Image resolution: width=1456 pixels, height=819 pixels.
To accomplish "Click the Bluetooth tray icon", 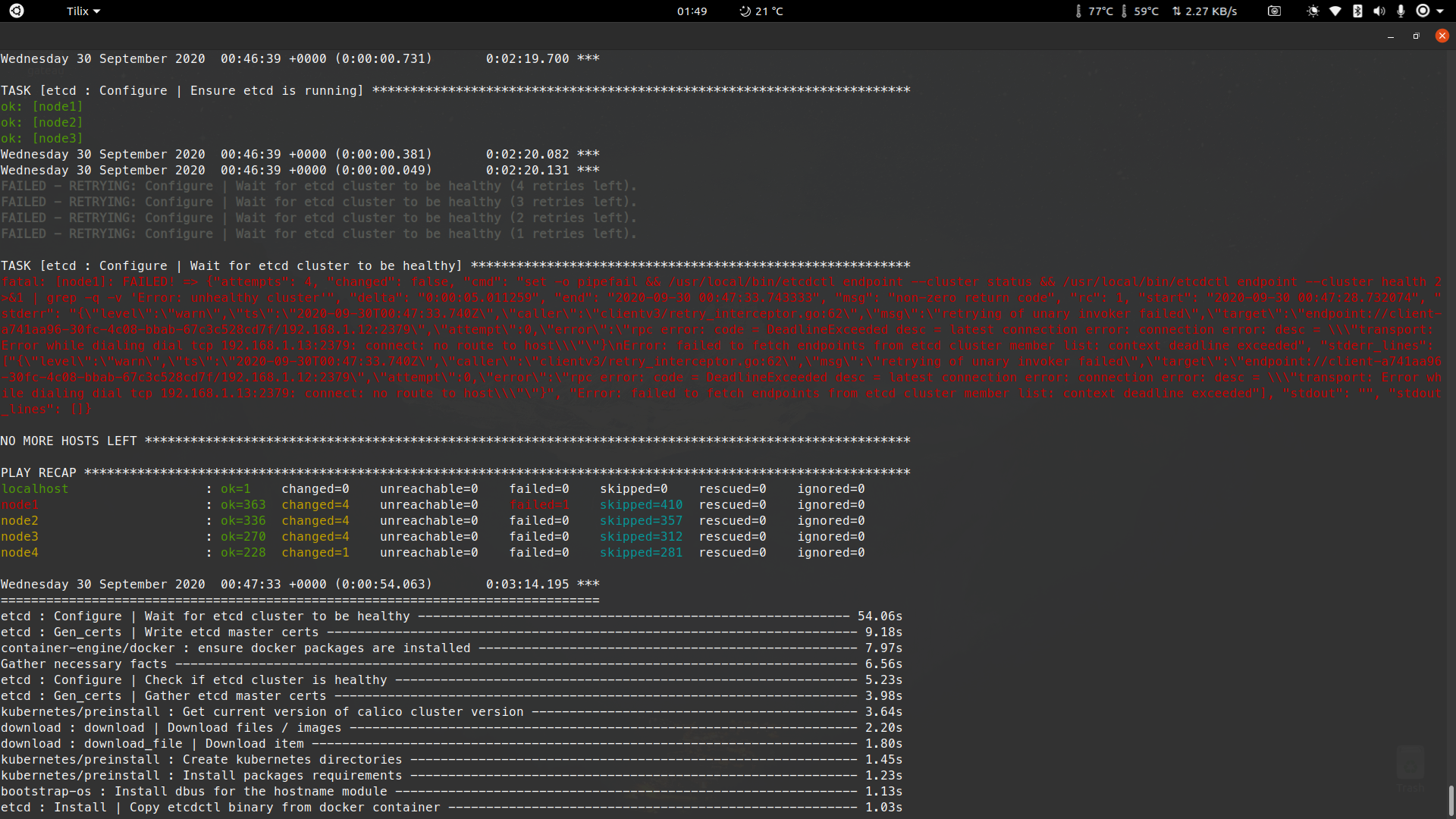I will click(x=1357, y=11).
